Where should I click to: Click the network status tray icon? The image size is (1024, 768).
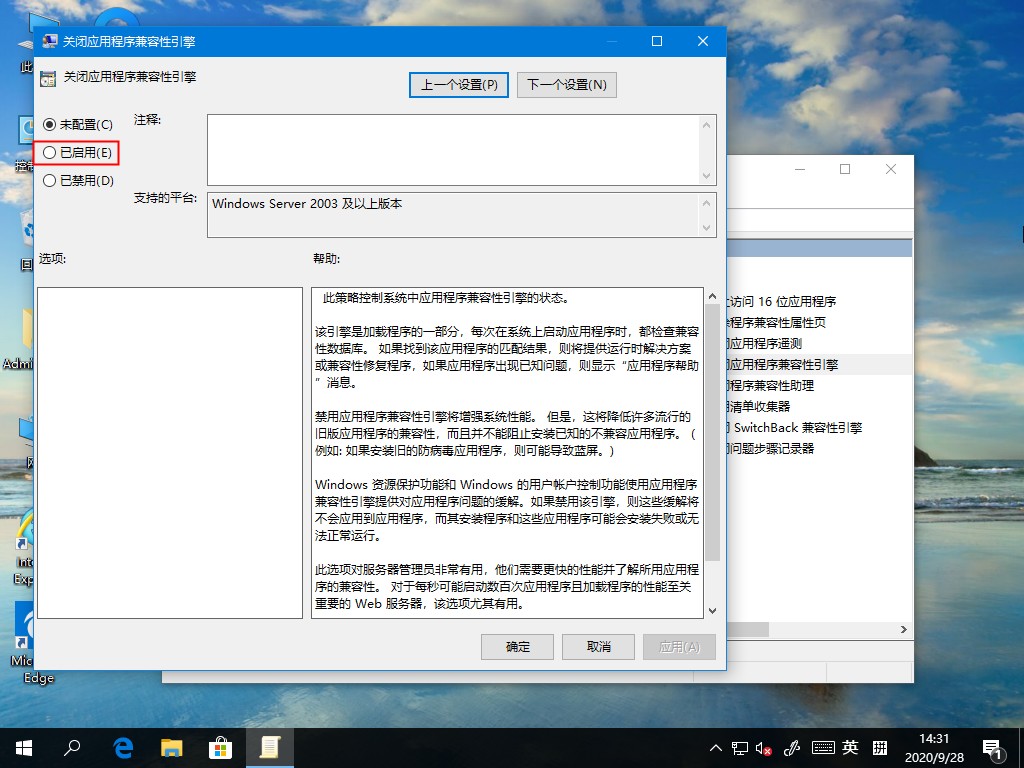click(740, 747)
